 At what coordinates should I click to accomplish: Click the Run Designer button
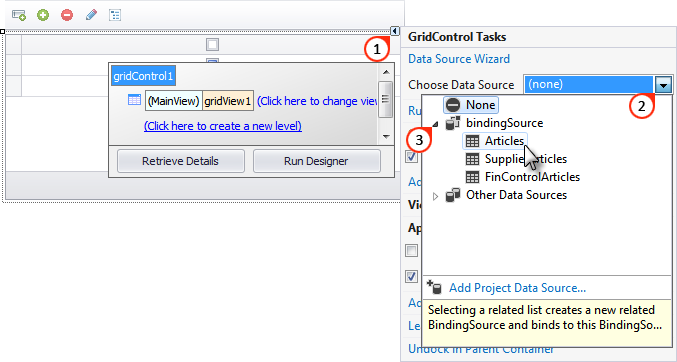coord(316,161)
